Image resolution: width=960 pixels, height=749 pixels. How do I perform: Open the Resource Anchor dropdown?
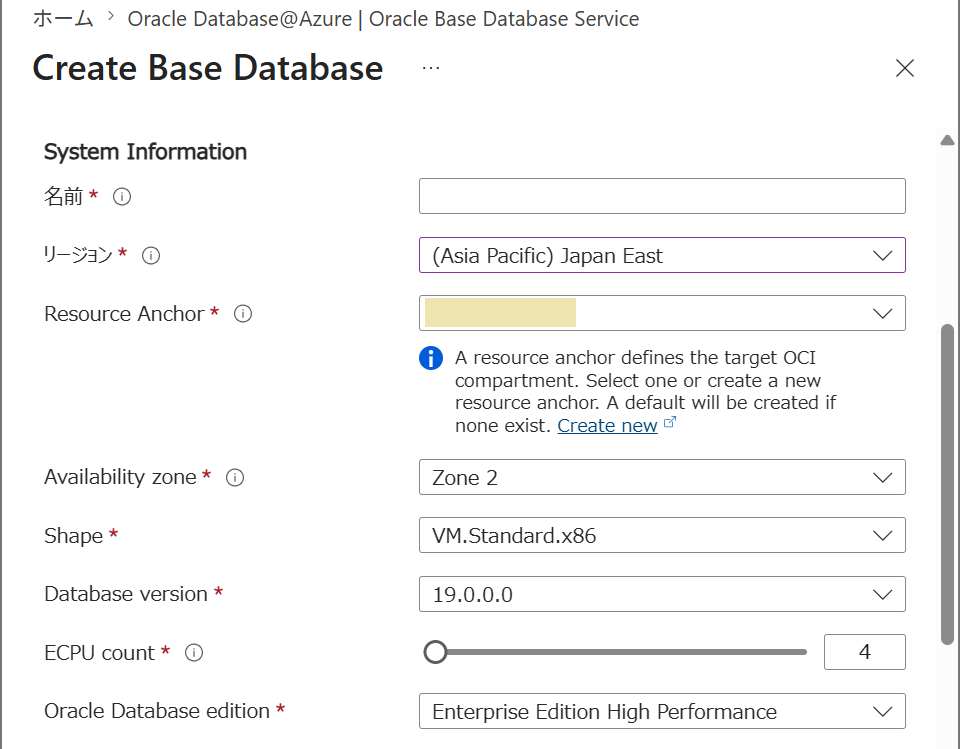(662, 314)
